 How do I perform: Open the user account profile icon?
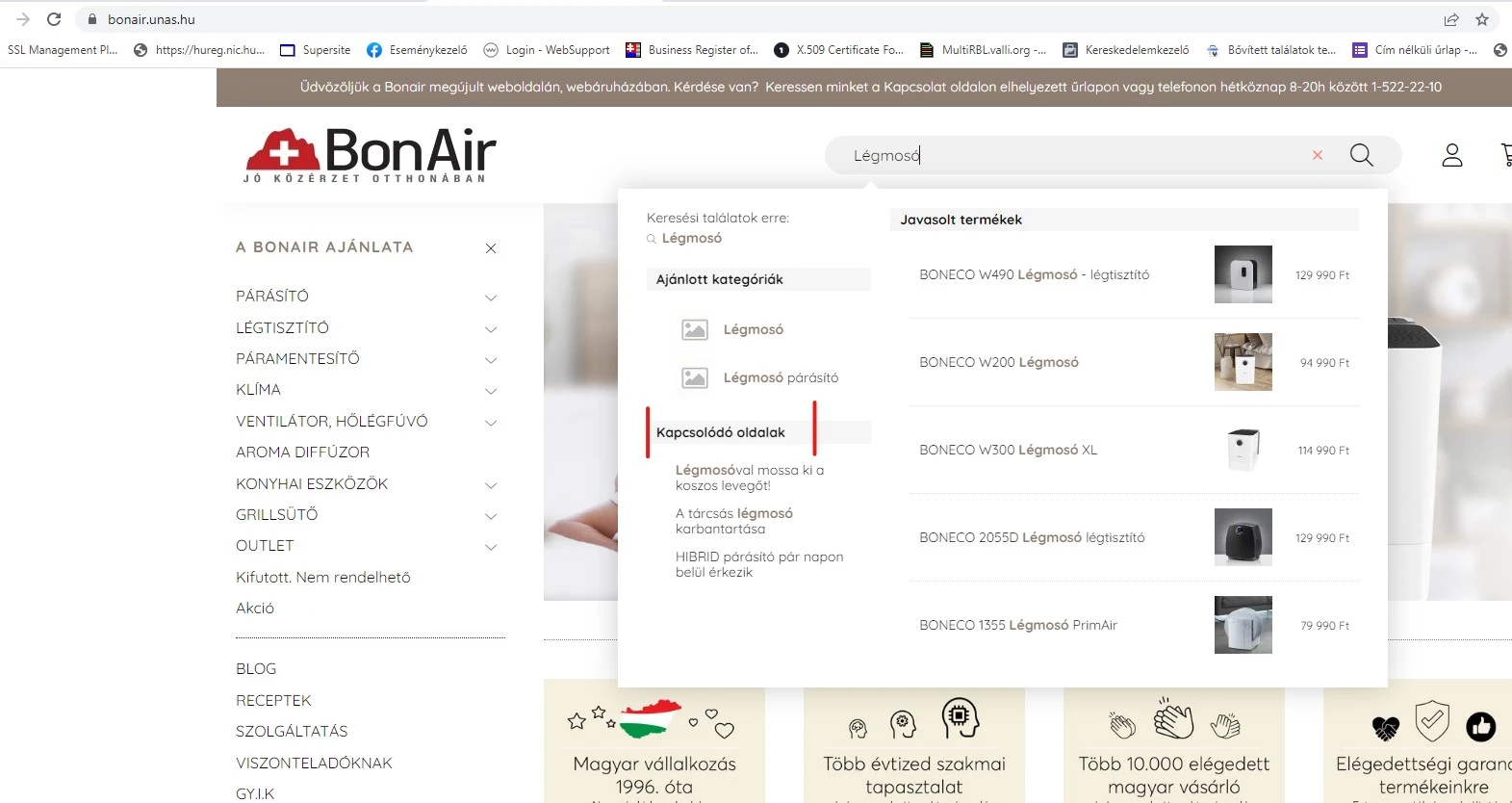(1451, 155)
